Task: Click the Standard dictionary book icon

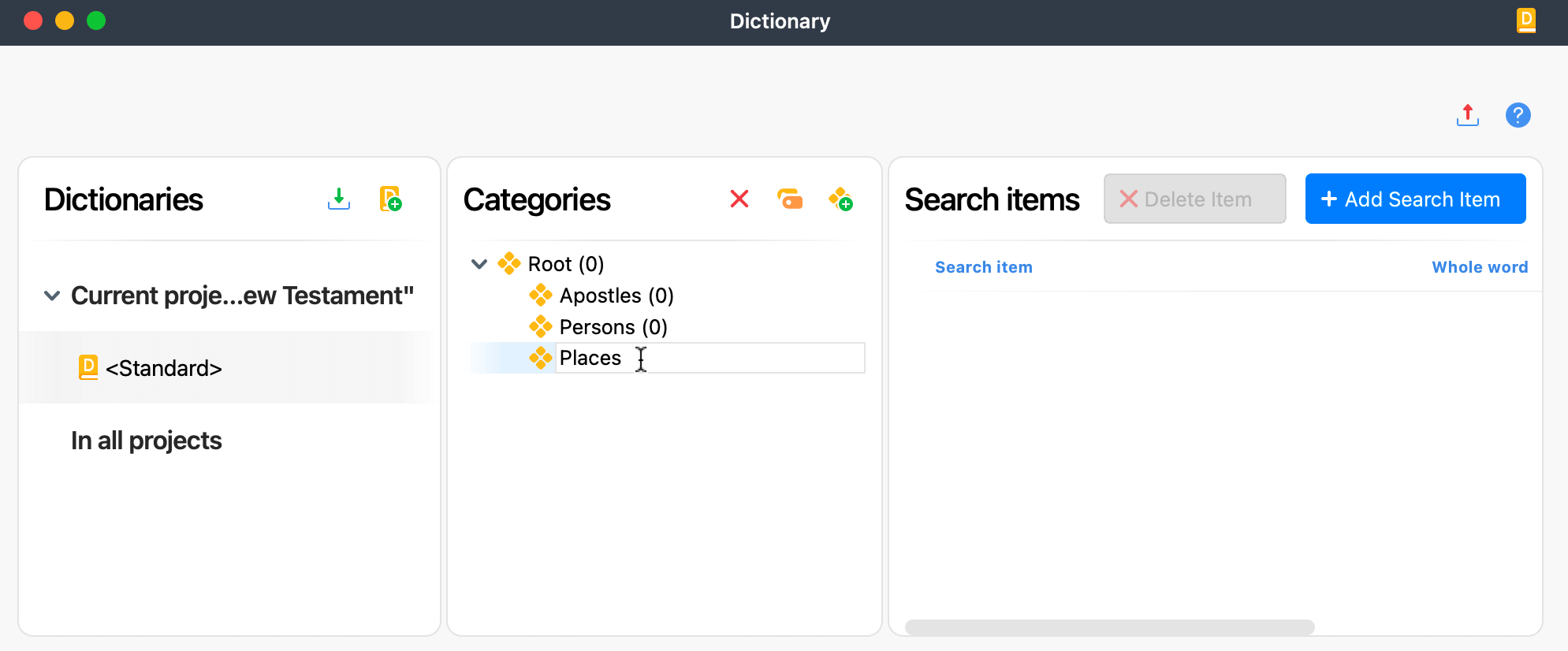Action: (x=88, y=367)
